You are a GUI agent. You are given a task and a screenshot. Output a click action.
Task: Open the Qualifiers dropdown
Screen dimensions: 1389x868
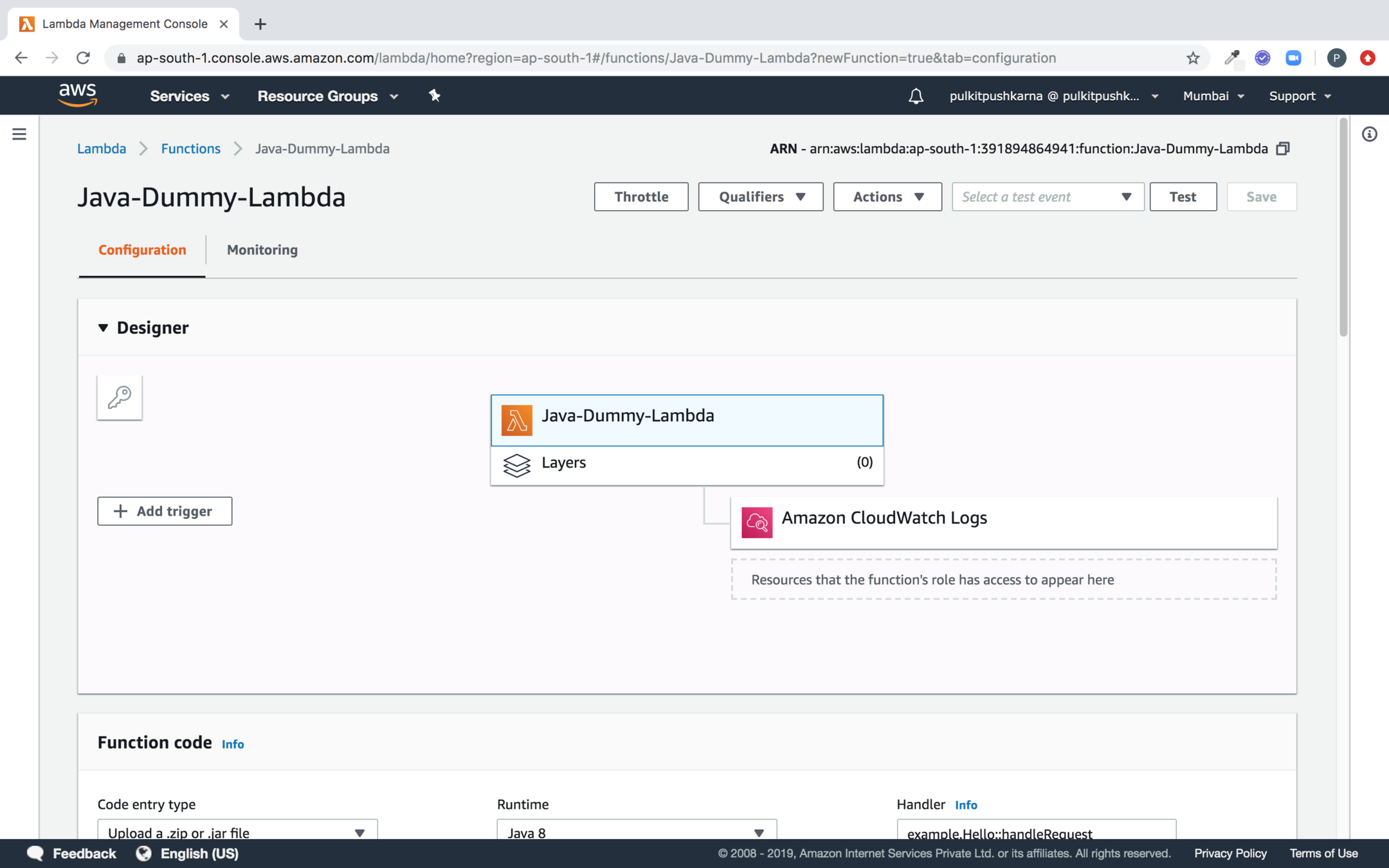point(761,197)
